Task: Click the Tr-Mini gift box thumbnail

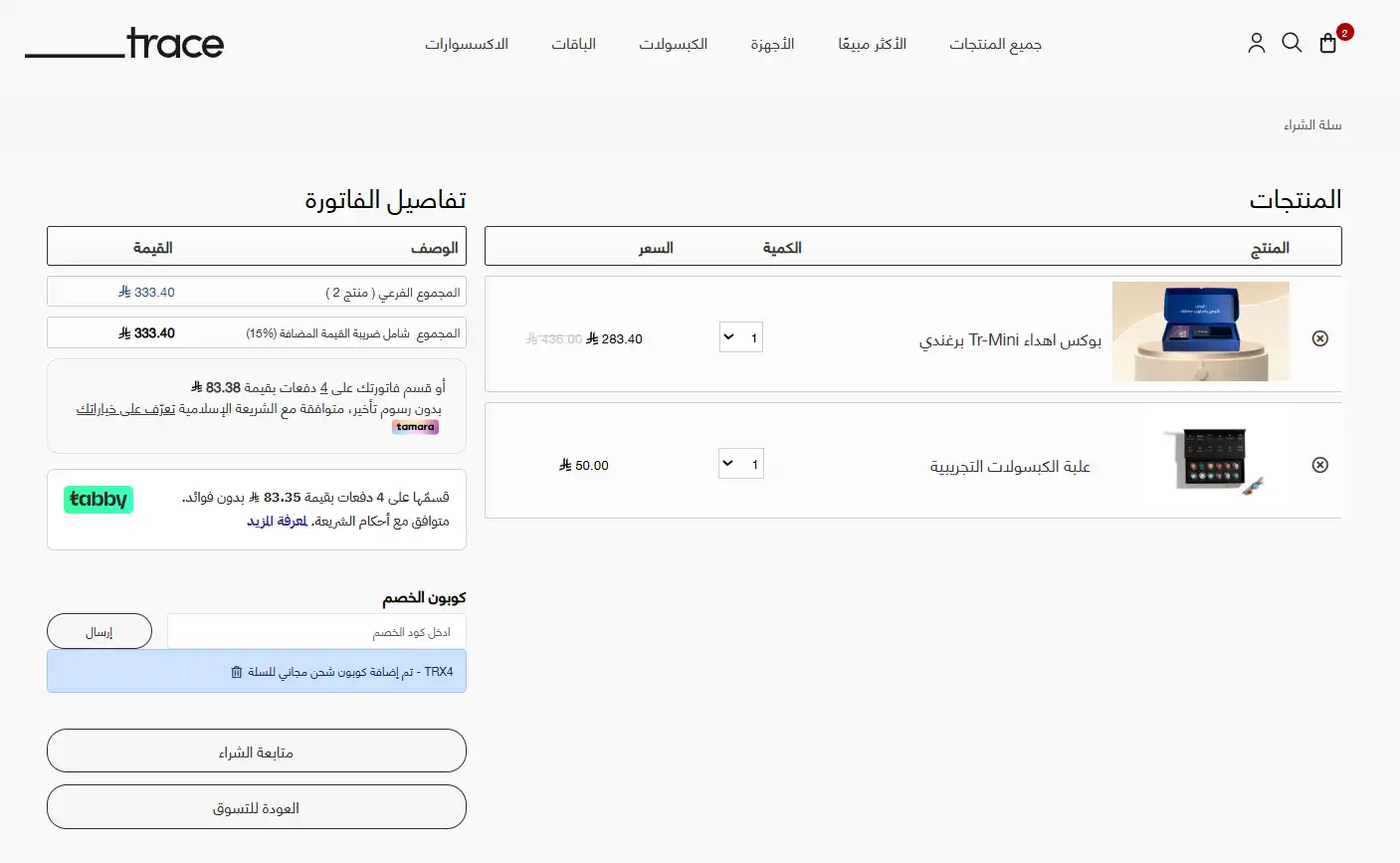Action: (x=1201, y=331)
